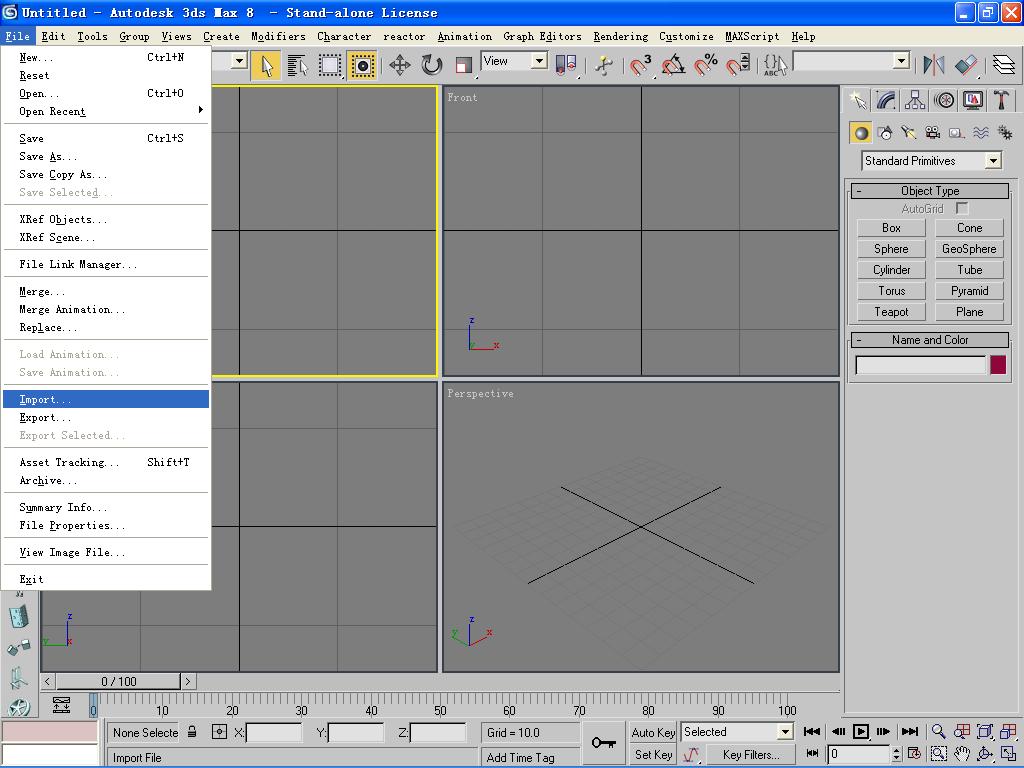Open the object color swatch

point(998,365)
